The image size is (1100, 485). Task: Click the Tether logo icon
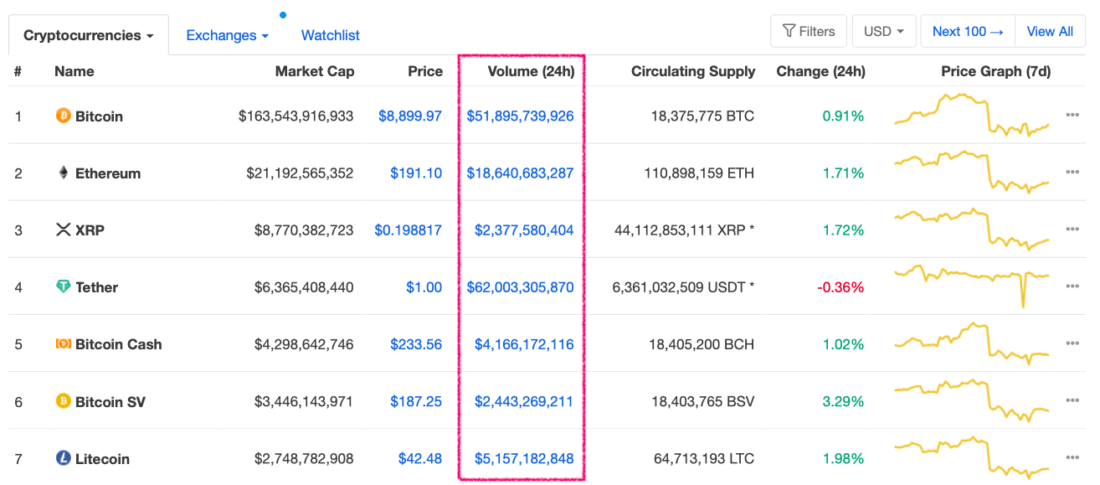click(x=63, y=287)
